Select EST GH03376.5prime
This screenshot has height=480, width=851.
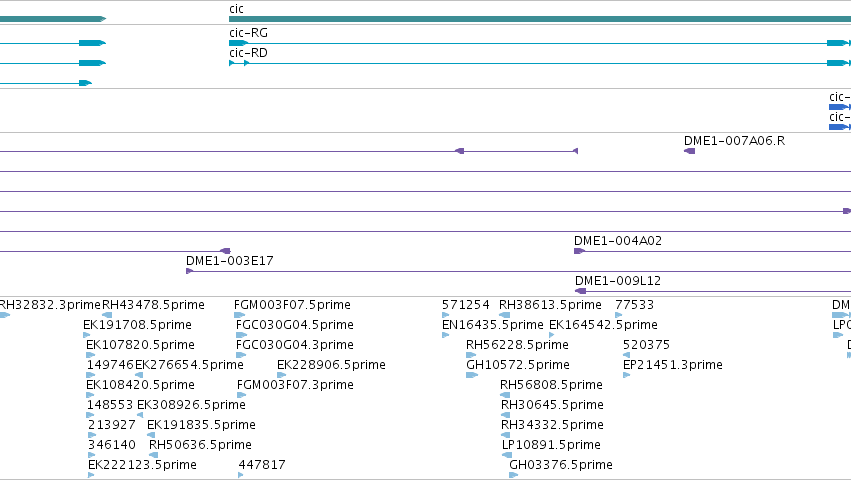coord(561,465)
